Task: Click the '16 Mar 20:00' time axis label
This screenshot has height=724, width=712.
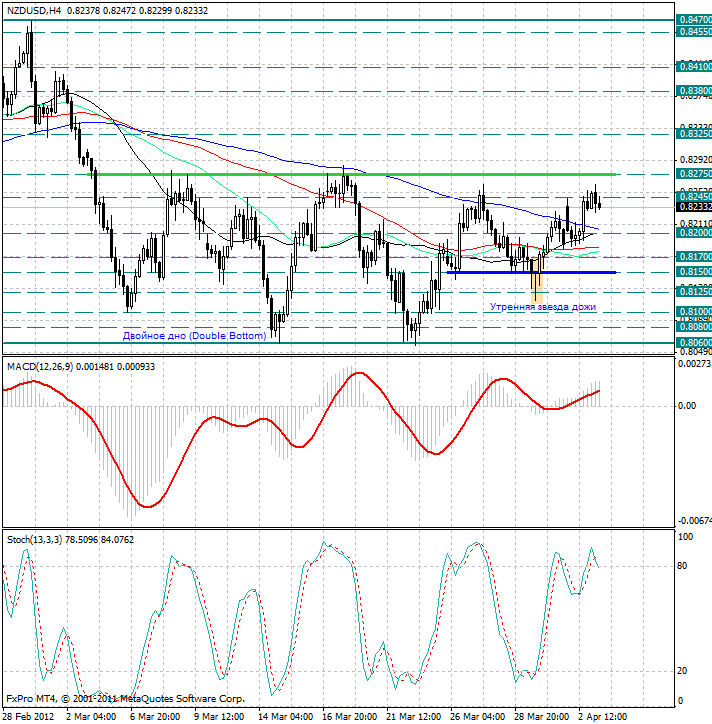Action: coord(349,717)
